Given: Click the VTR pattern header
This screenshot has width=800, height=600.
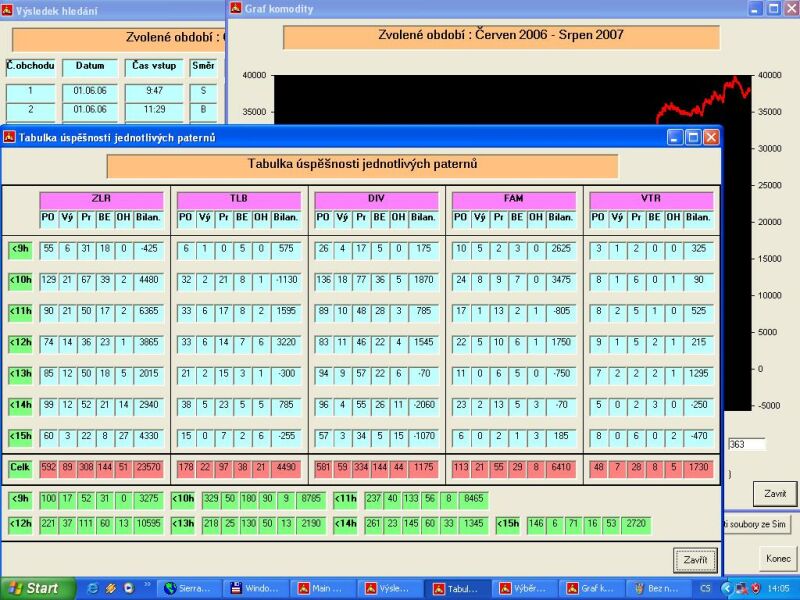Looking at the screenshot, I should click(x=651, y=199).
